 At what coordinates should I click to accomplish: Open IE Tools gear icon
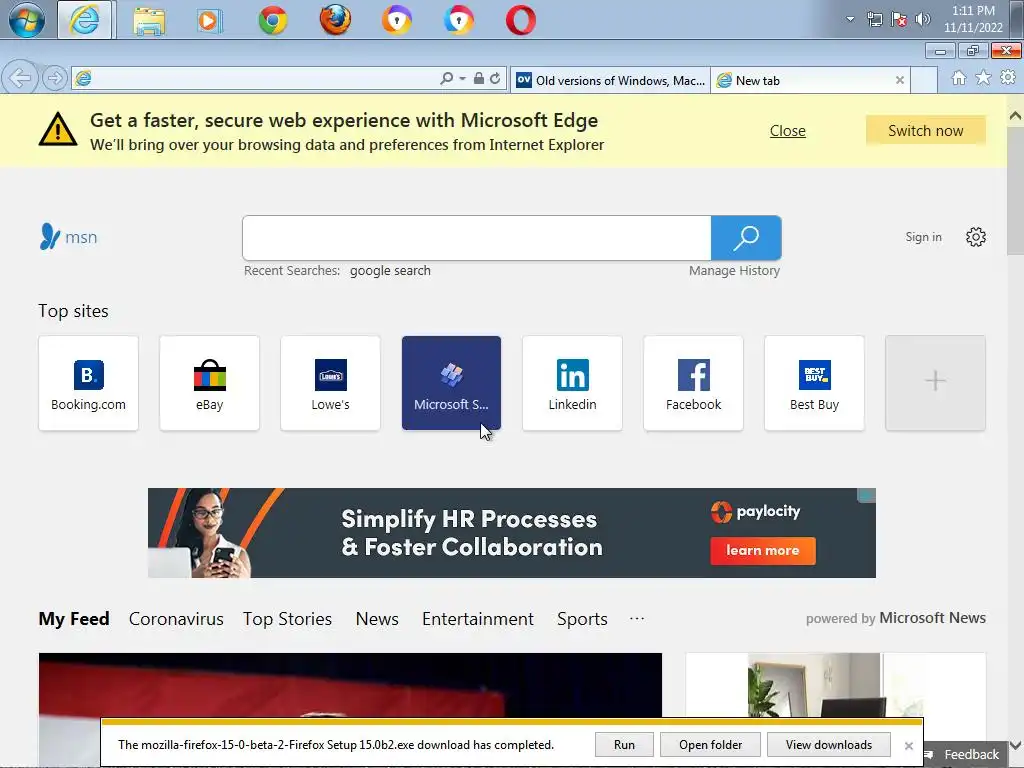coord(1008,78)
